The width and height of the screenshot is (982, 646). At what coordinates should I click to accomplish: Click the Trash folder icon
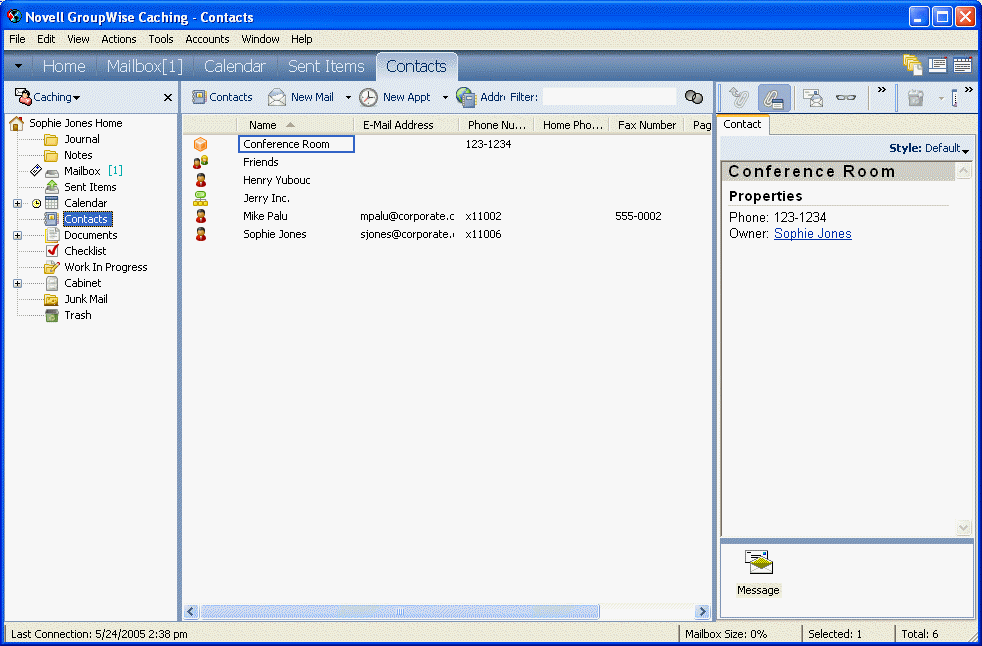tap(53, 315)
